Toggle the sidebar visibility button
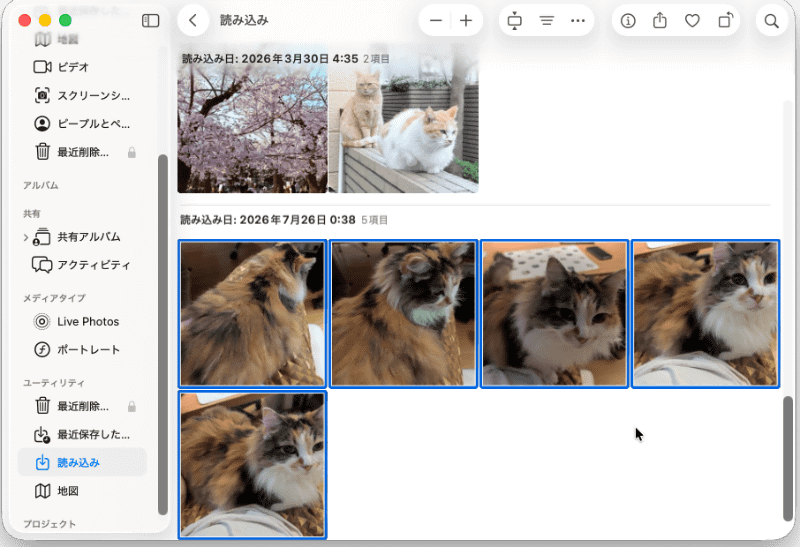The width and height of the screenshot is (800, 547). 151,20
